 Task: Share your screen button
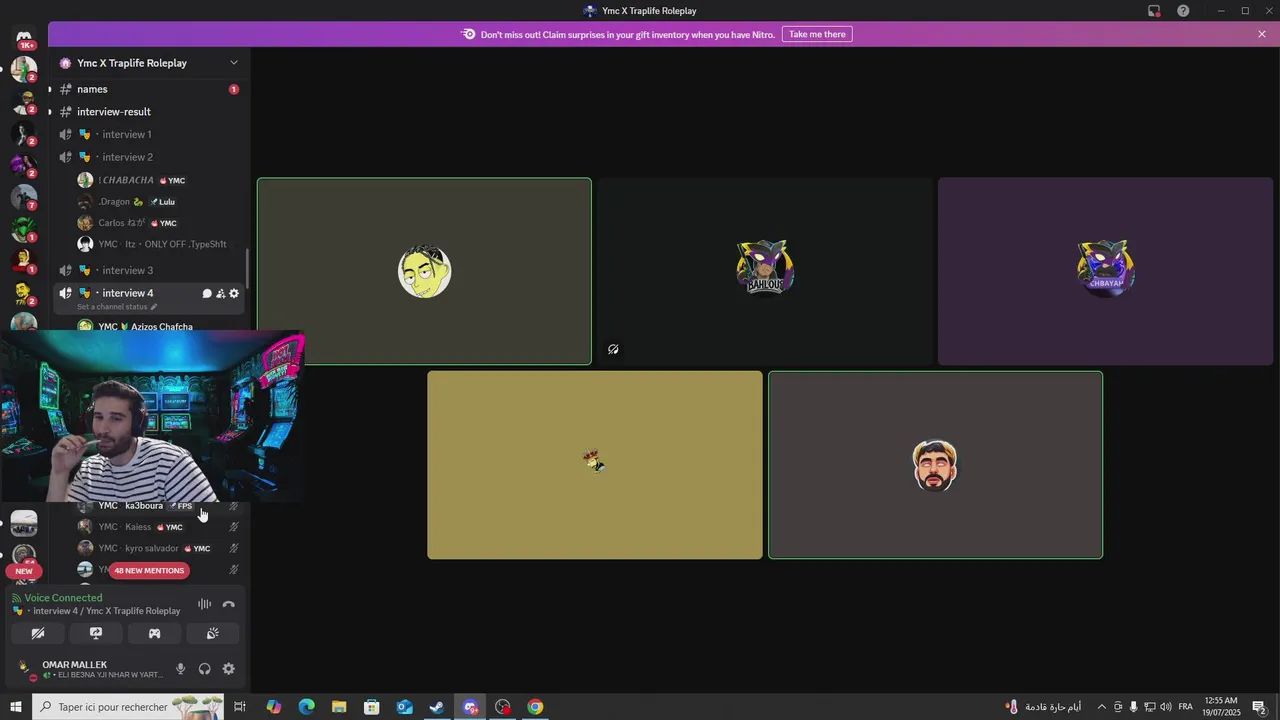click(x=96, y=633)
